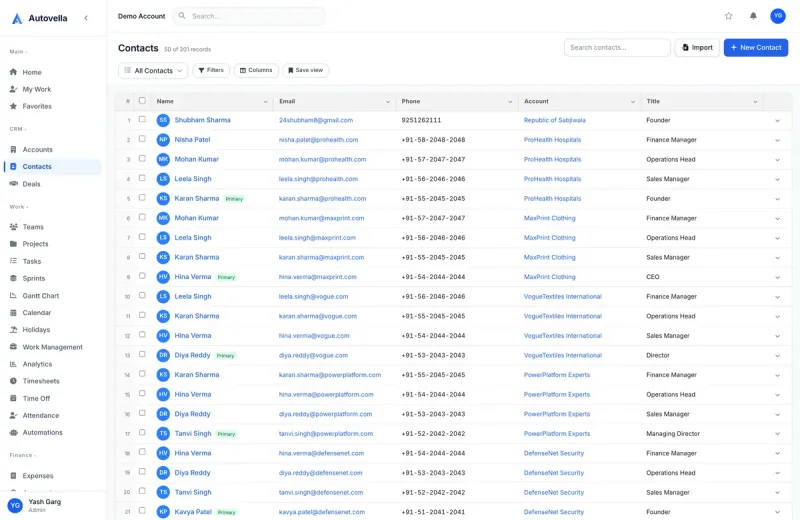This screenshot has height=520, width=800.
Task: Select checkbox for row 5 Karan Sharma
Action: coord(142,197)
